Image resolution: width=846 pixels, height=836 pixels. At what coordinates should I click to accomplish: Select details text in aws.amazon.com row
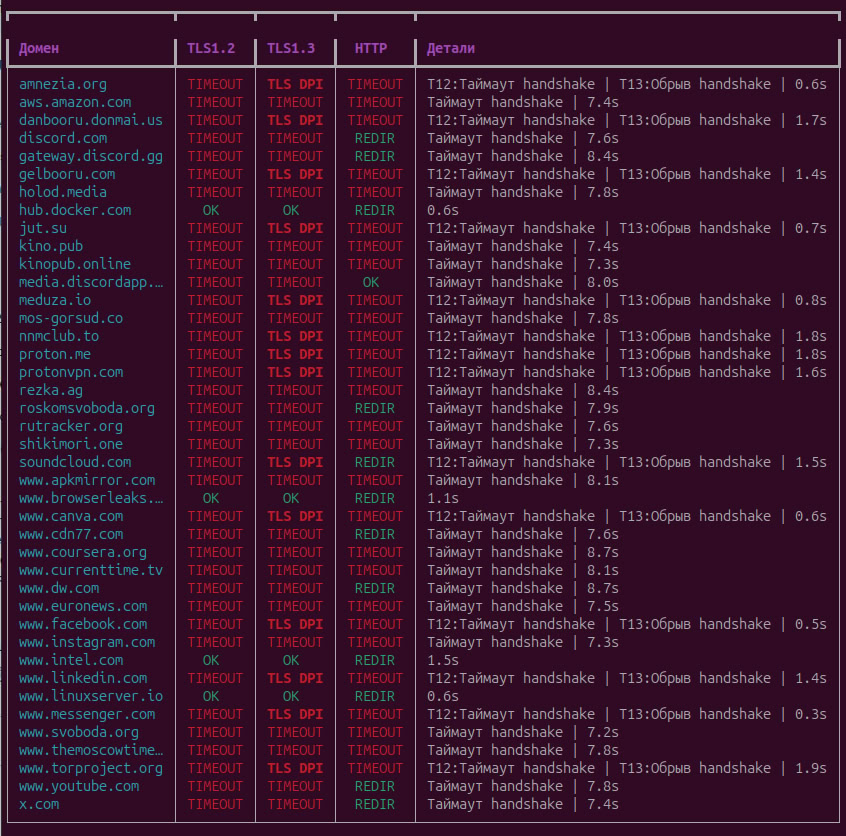[x=522, y=102]
